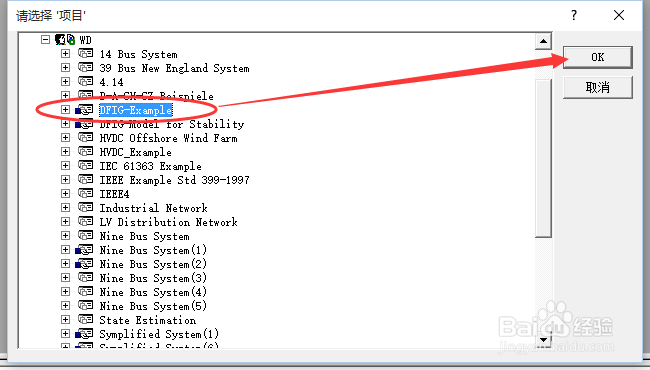This screenshot has height=370, width=650.
Task: Expand the 39 Bus New England System node
Action: [x=65, y=68]
